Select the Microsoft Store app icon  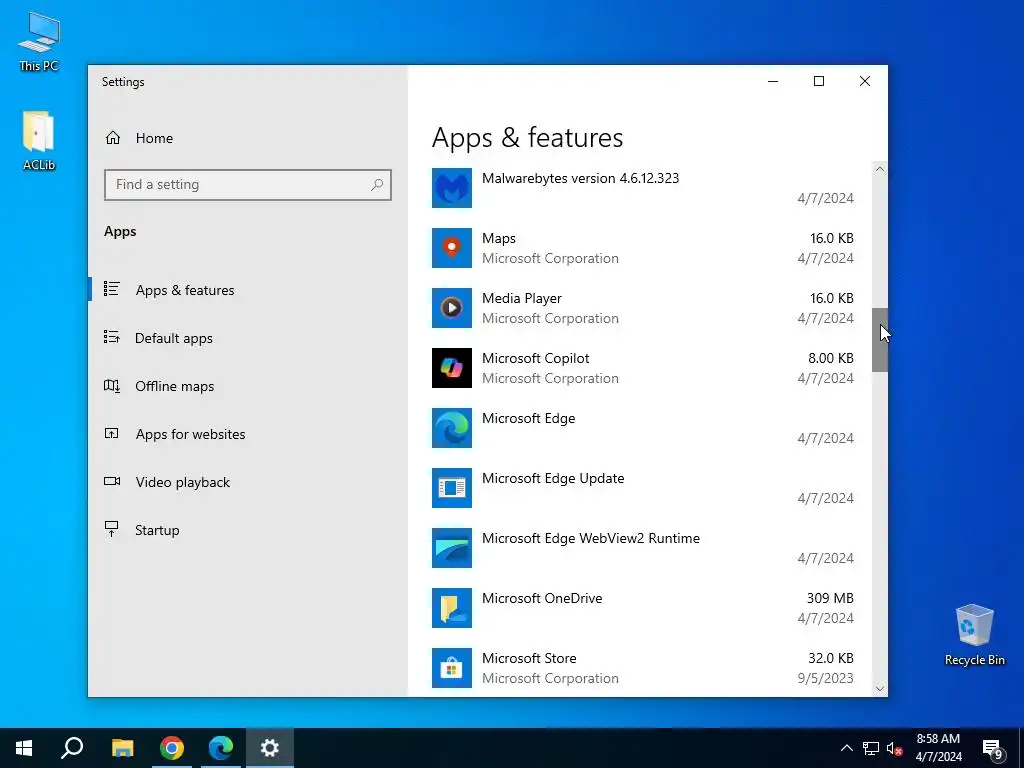[451, 668]
